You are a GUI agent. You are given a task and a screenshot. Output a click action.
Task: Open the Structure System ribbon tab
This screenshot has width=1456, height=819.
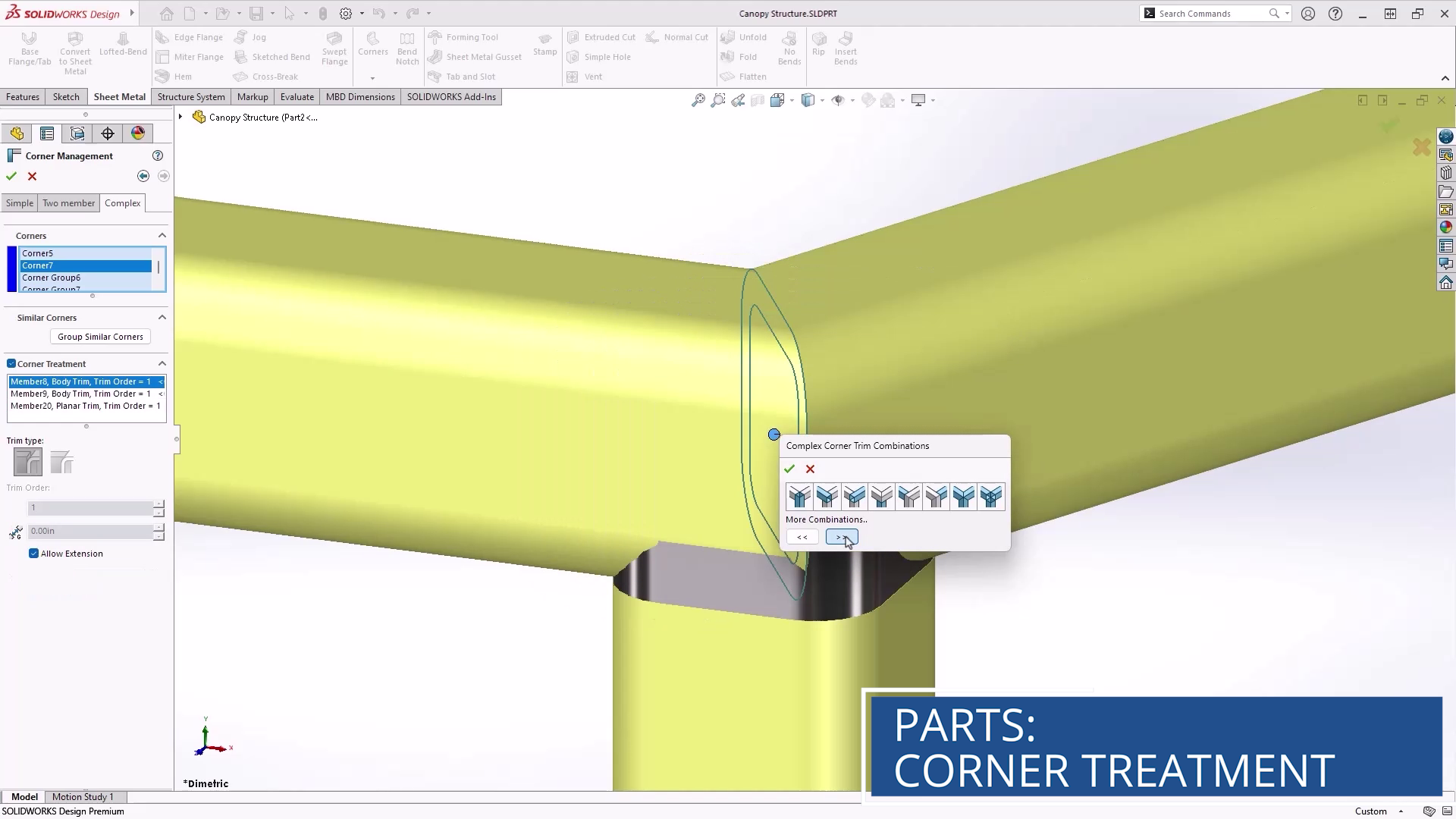[191, 97]
